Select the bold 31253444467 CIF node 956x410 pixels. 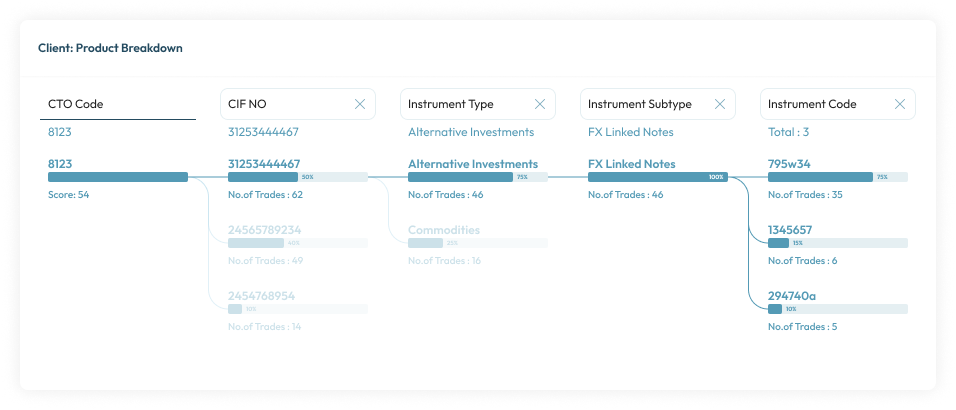point(264,164)
